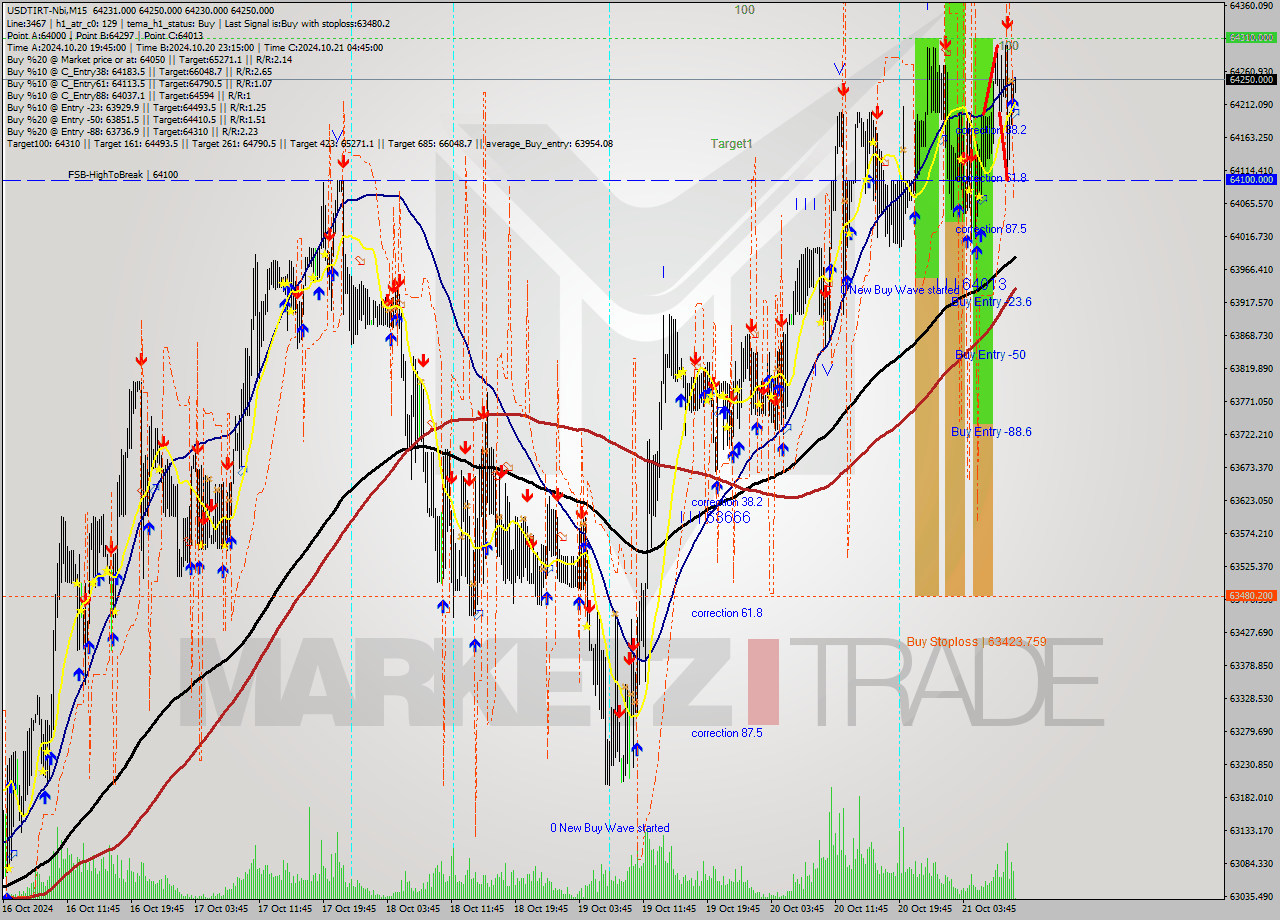Image resolution: width=1280 pixels, height=920 pixels.
Task: Select the Buy Entry -88.6 label
Action: [991, 432]
